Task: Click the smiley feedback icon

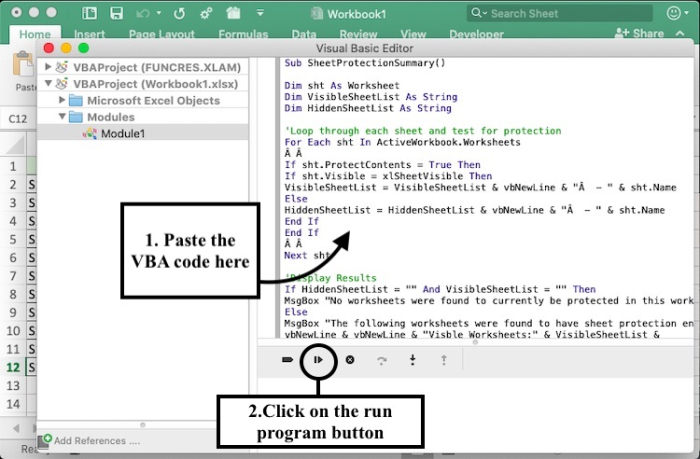Action: 673,13
